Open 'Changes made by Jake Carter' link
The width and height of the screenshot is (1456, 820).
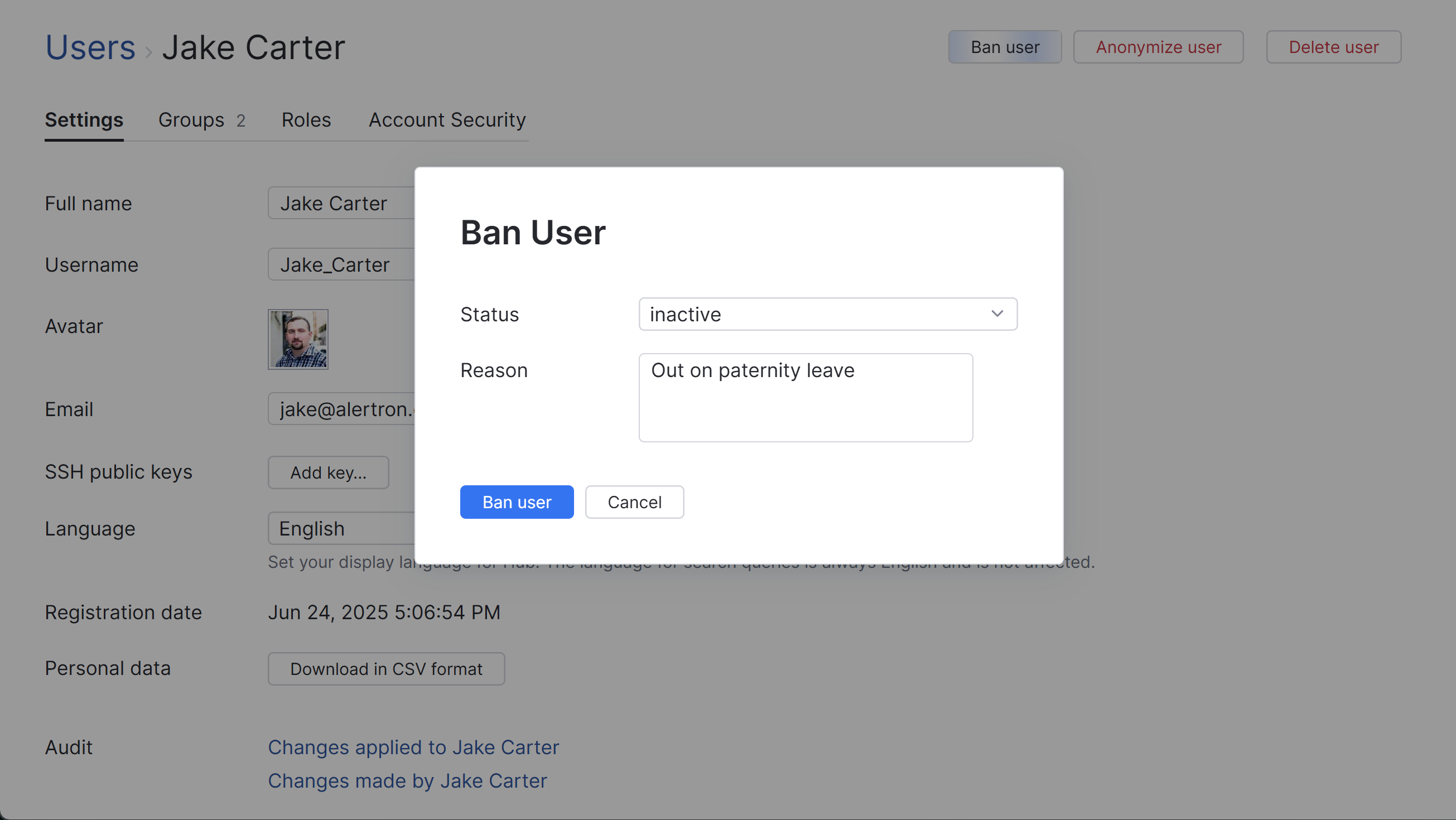point(407,781)
